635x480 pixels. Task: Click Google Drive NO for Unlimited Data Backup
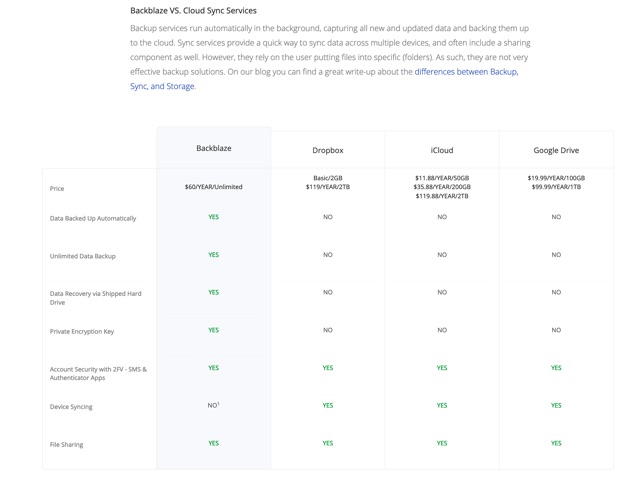tap(556, 255)
